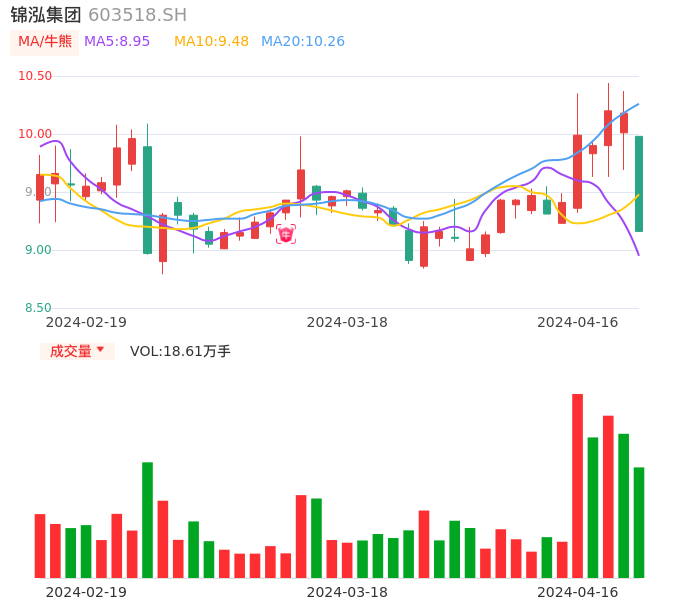
Task: Click the 9.00 price axis label
Action: click(38, 250)
